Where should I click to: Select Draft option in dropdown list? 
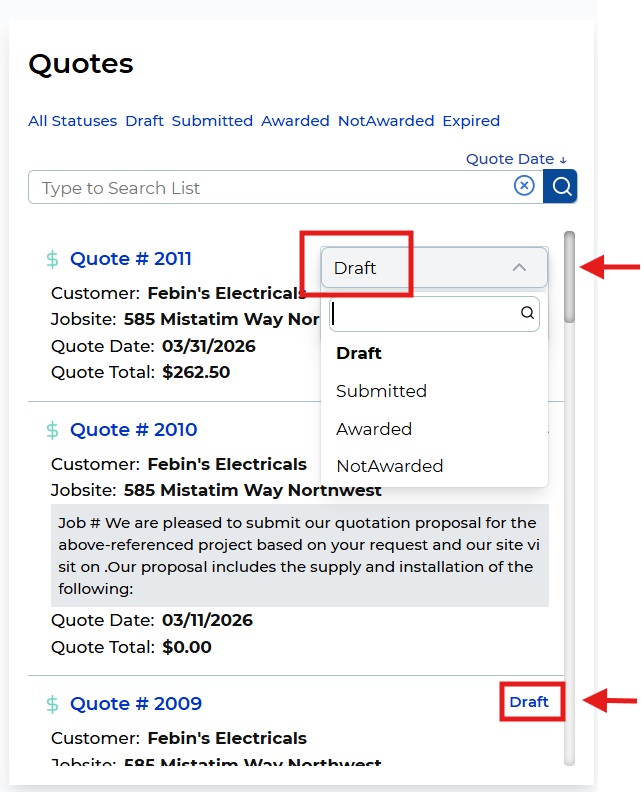click(359, 353)
